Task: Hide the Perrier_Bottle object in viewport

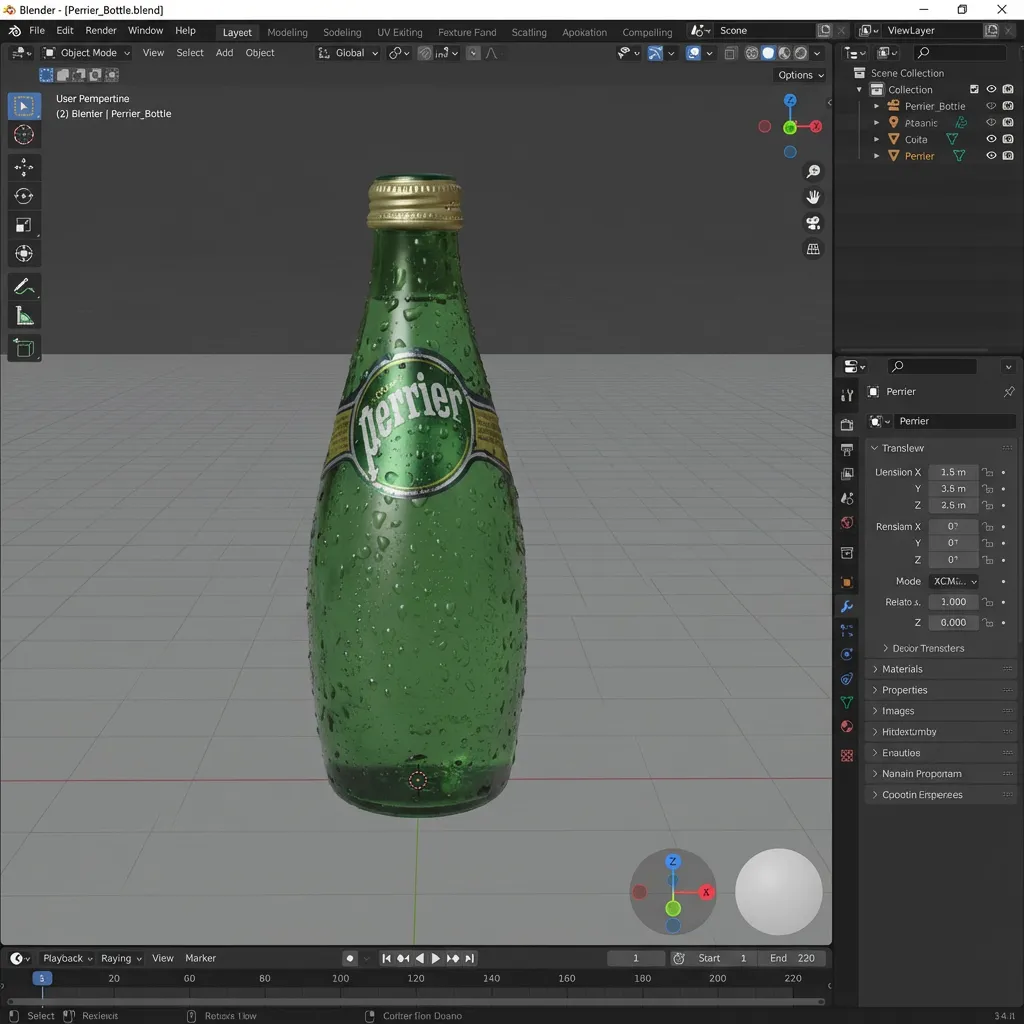Action: [x=991, y=105]
